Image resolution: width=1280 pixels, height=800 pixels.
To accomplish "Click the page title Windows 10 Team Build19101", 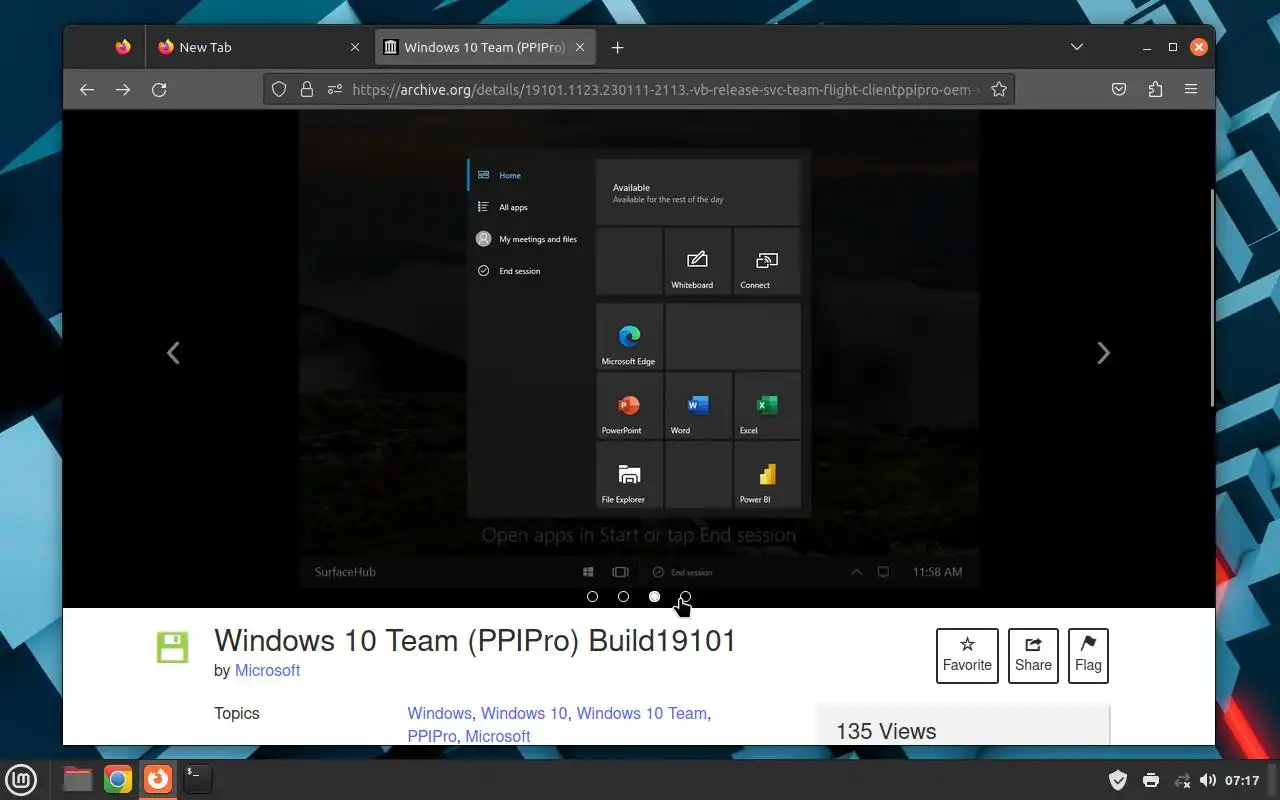I will (x=475, y=640).
